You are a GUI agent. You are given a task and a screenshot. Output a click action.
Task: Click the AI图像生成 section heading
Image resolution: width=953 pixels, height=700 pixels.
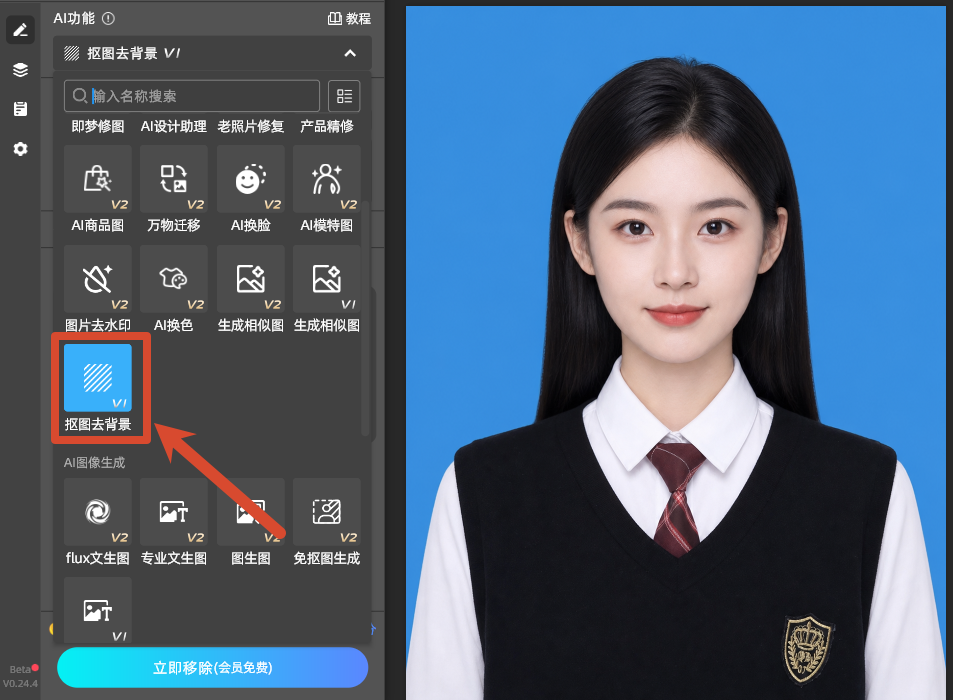tap(94, 462)
